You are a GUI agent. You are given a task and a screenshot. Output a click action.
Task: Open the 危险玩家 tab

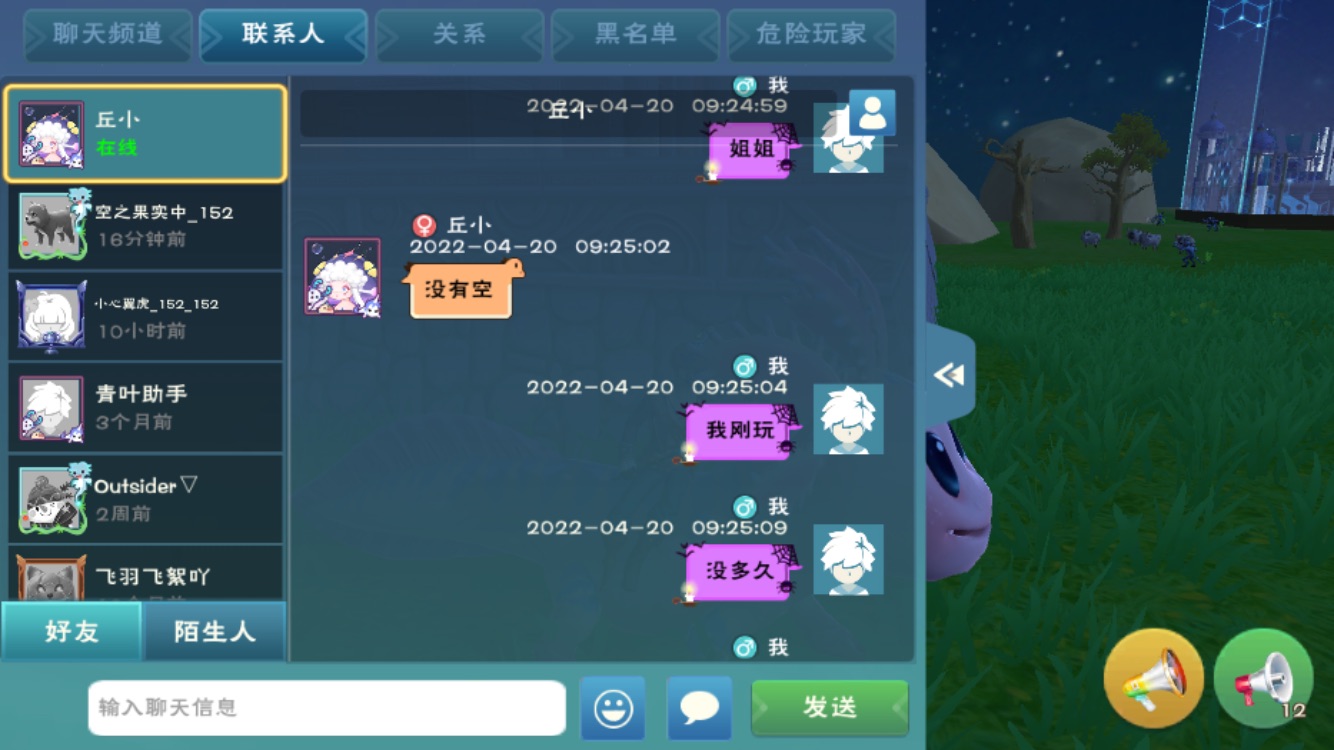click(811, 35)
